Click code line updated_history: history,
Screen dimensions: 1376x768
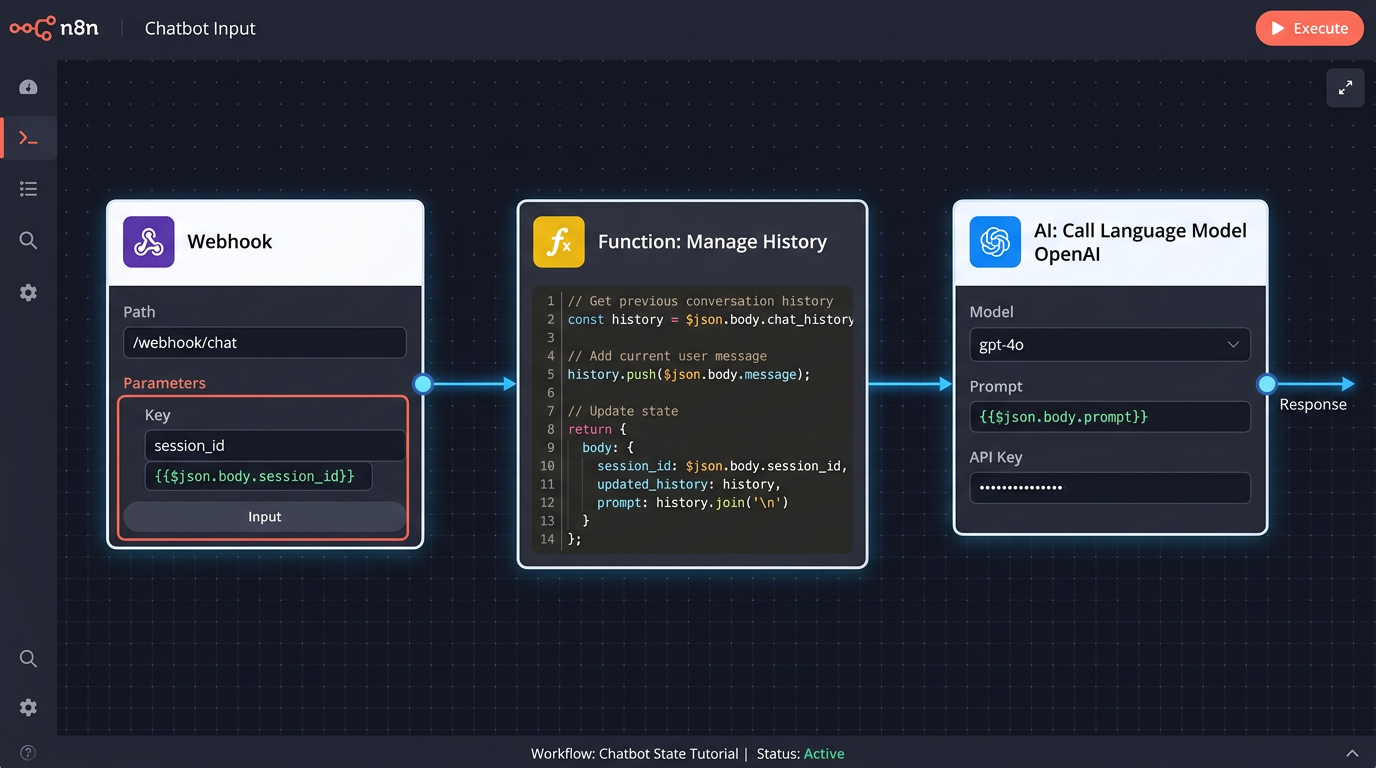[x=689, y=484]
